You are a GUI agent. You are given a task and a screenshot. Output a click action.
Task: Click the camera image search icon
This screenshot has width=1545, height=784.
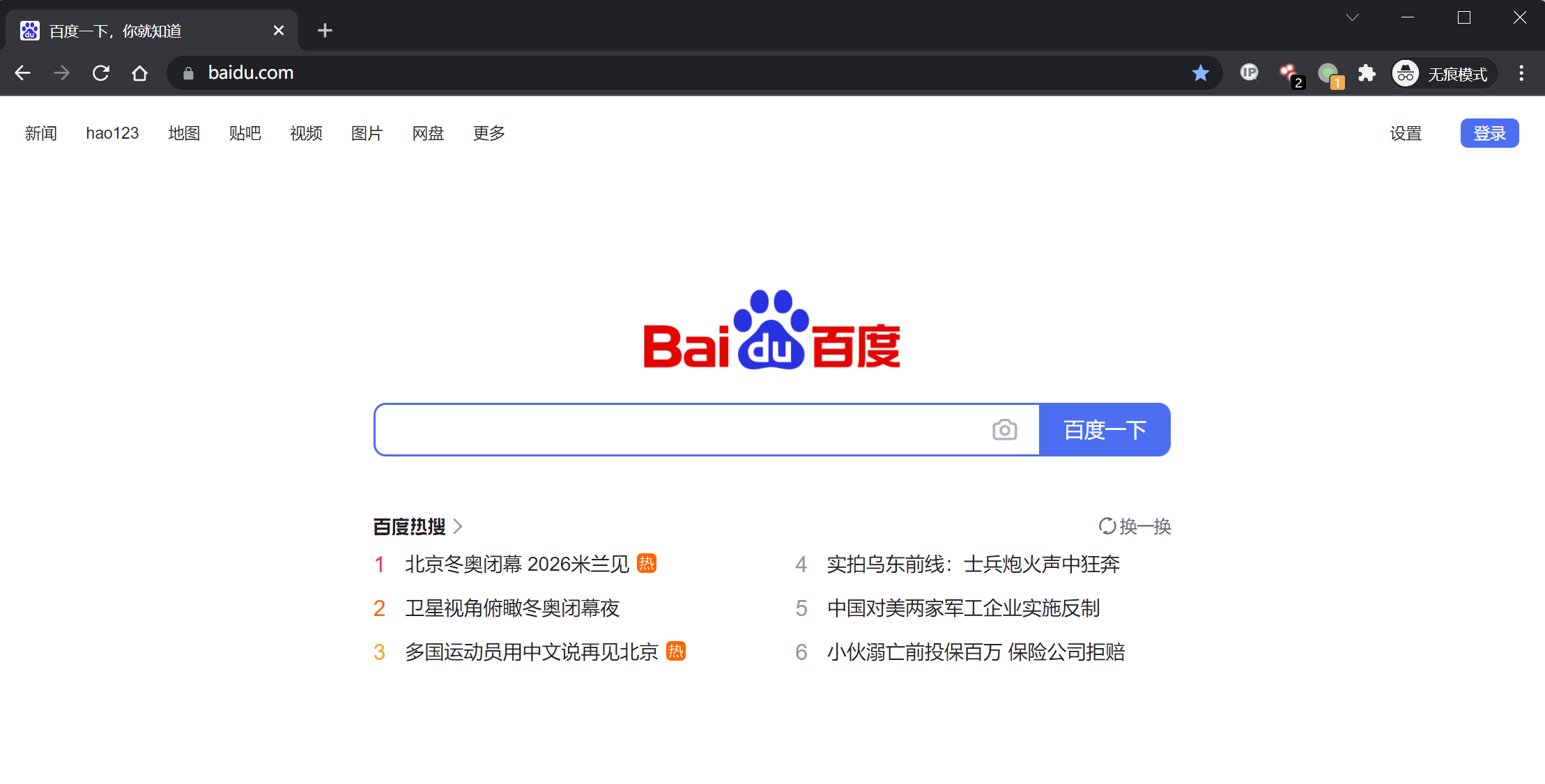pos(1004,430)
